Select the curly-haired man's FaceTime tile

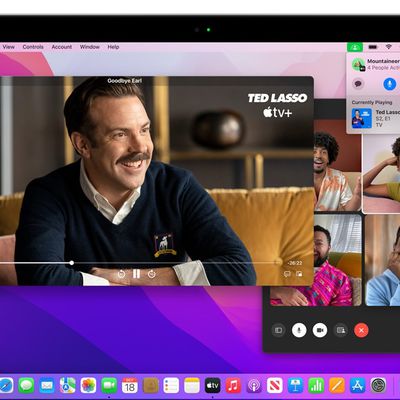click(337, 165)
